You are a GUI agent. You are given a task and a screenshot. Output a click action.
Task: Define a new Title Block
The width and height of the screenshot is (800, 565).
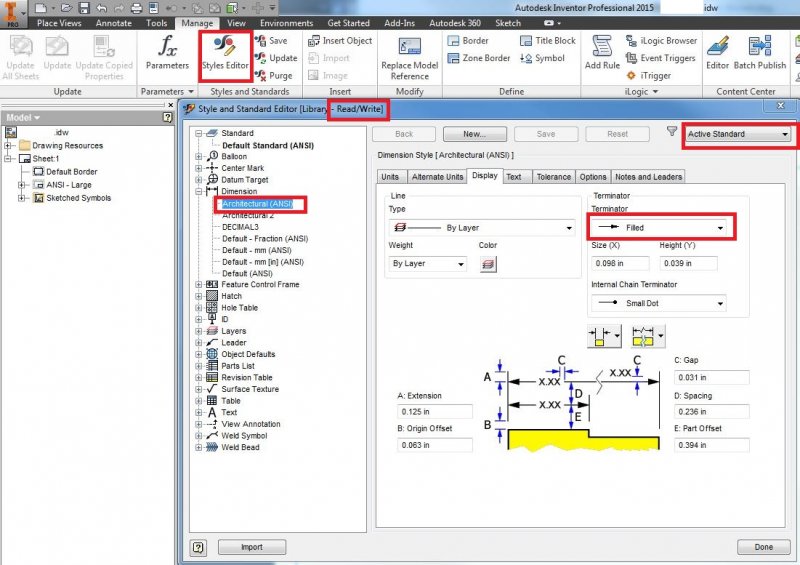[547, 41]
